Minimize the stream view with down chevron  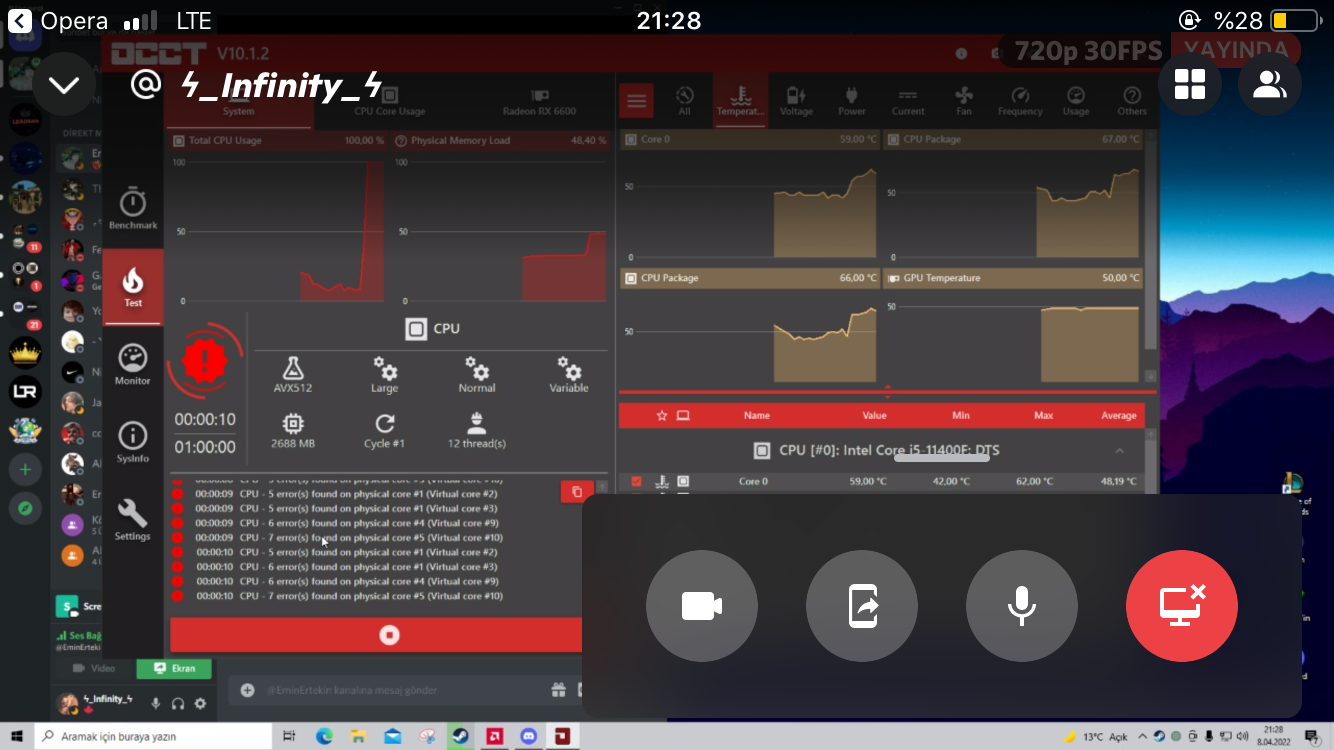point(64,86)
